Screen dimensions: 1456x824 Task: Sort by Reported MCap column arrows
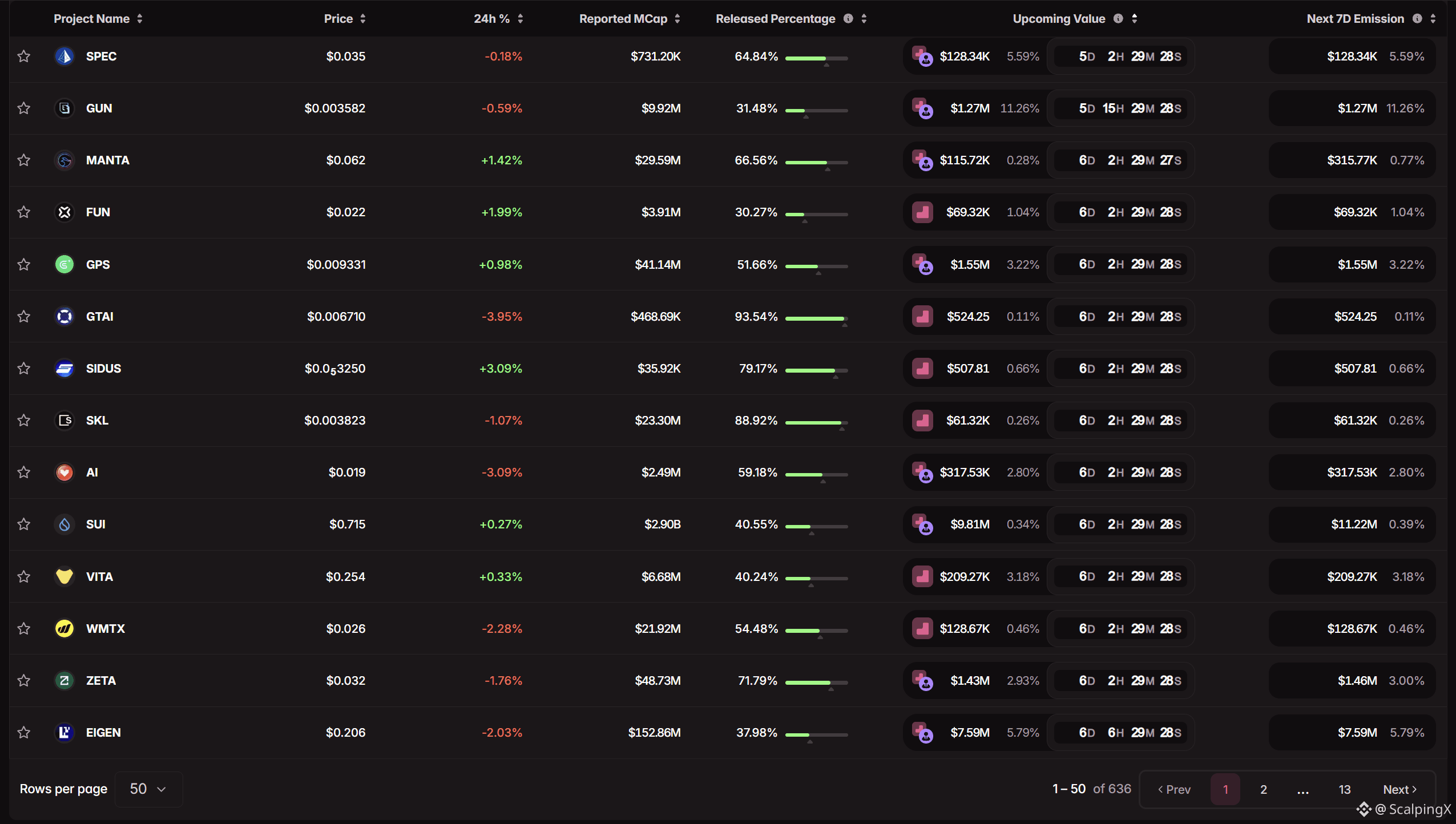coord(677,19)
